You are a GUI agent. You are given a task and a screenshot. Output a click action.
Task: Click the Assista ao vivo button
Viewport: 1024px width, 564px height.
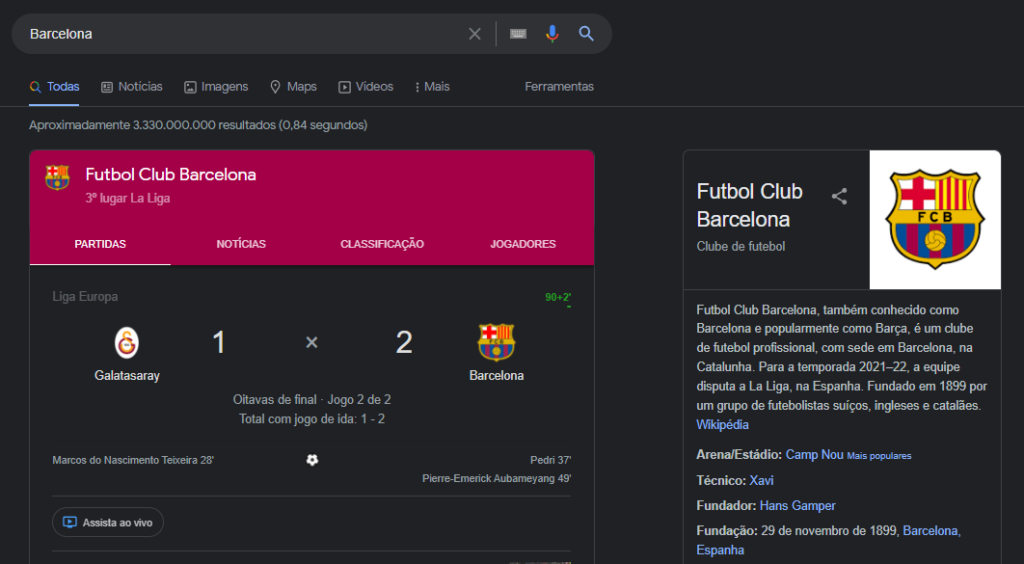click(x=108, y=522)
